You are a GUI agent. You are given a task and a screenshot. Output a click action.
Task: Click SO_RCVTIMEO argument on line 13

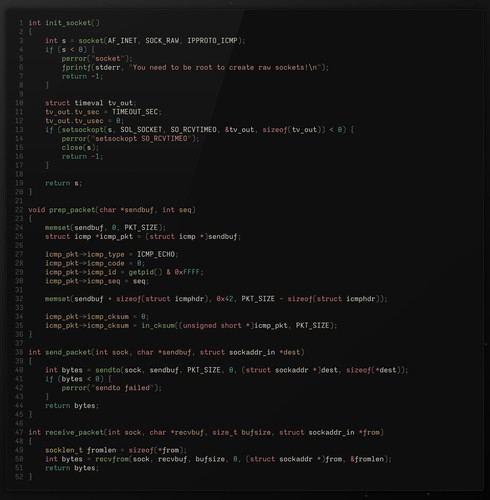193,130
